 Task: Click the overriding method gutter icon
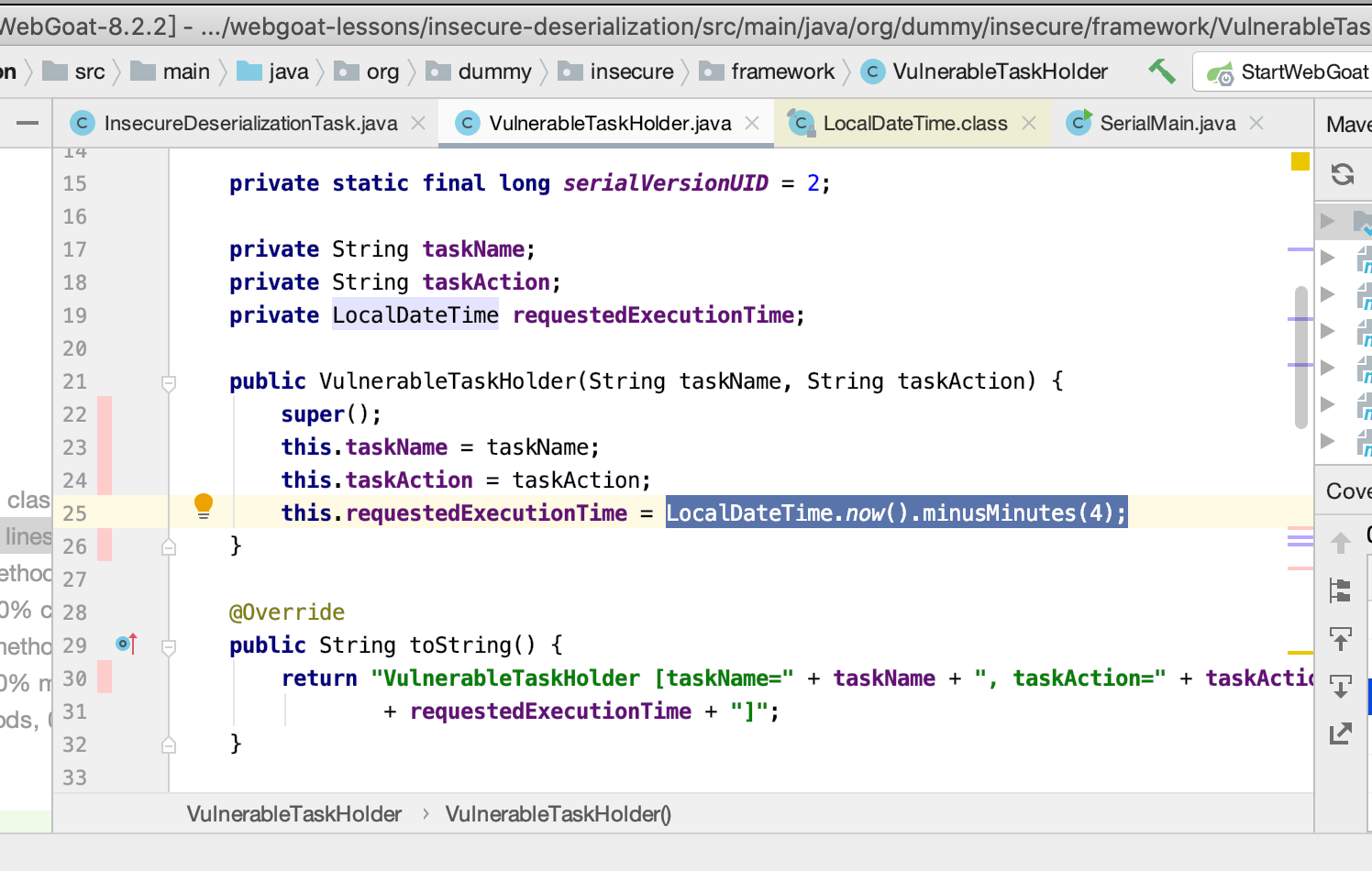(x=127, y=644)
